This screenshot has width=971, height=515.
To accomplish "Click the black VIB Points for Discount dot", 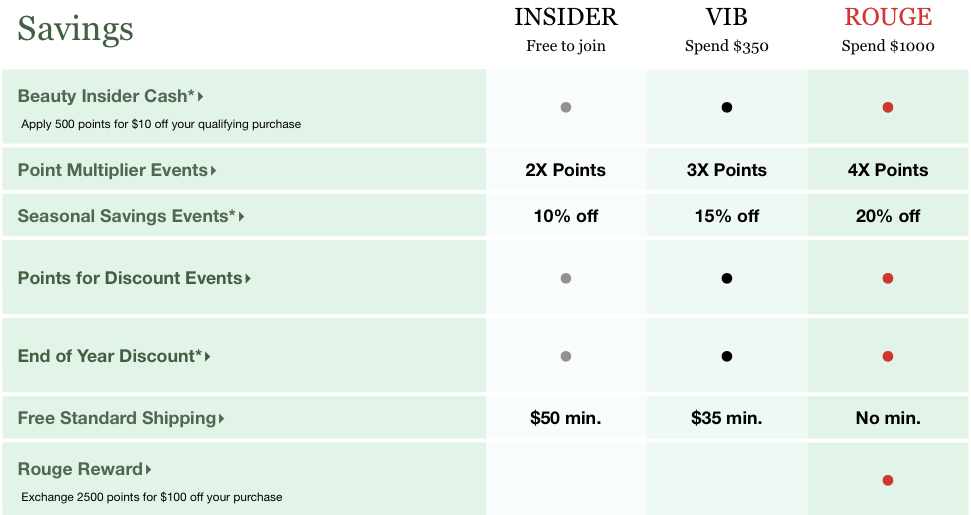I will pyautogui.click(x=727, y=278).
